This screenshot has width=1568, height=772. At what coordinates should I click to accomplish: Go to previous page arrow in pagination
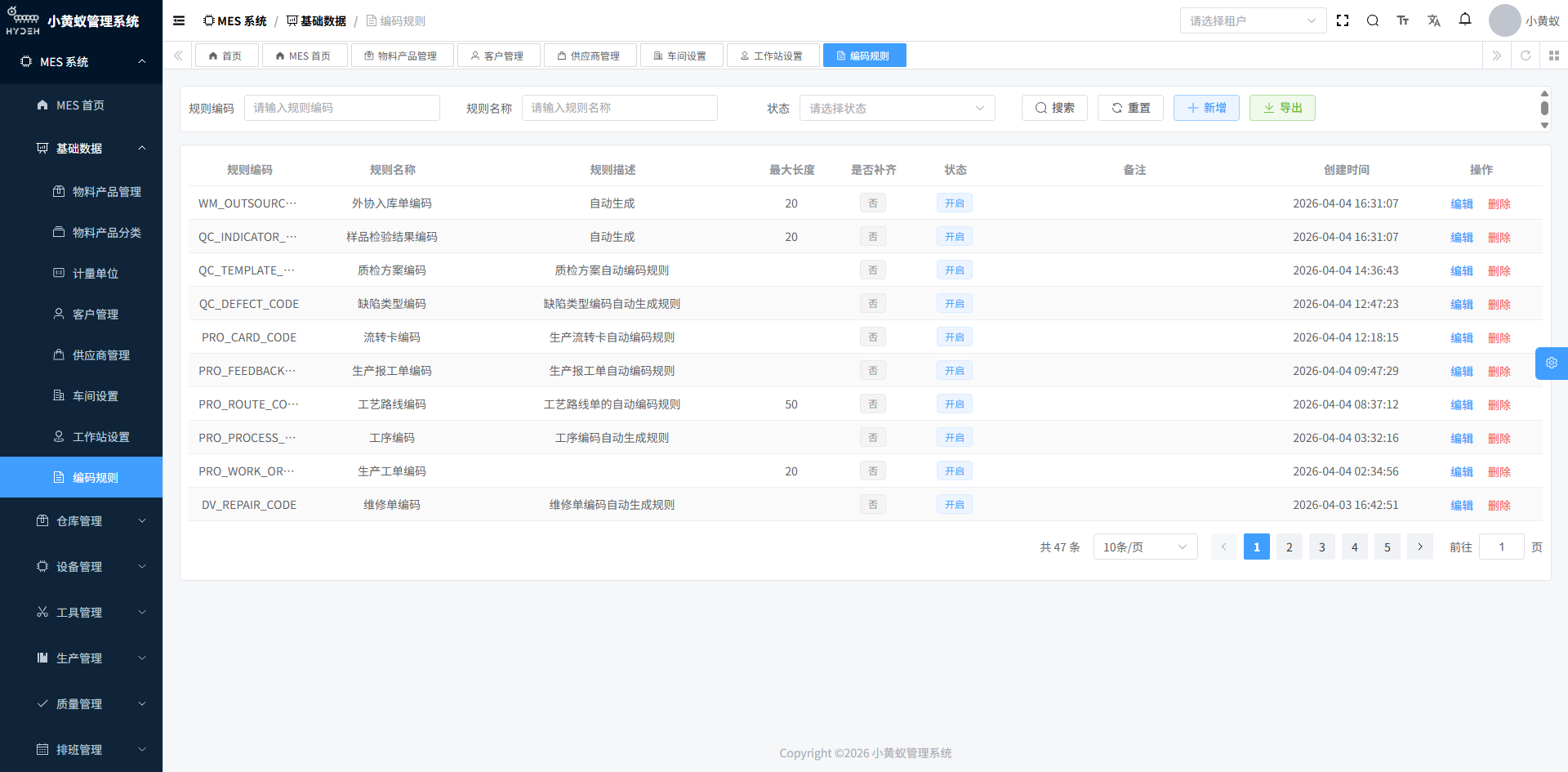[x=1224, y=547]
